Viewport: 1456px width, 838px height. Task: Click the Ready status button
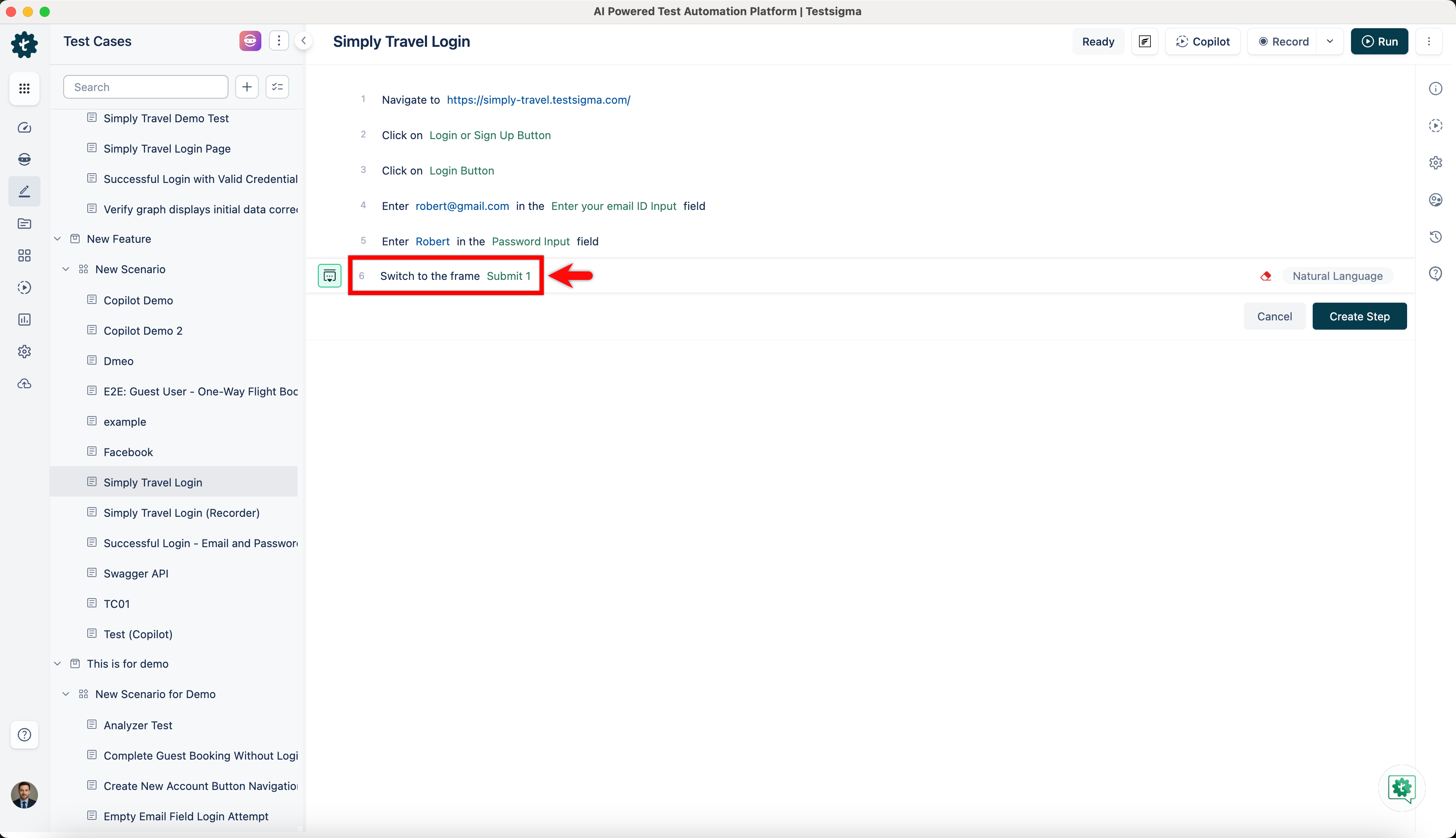1098,41
